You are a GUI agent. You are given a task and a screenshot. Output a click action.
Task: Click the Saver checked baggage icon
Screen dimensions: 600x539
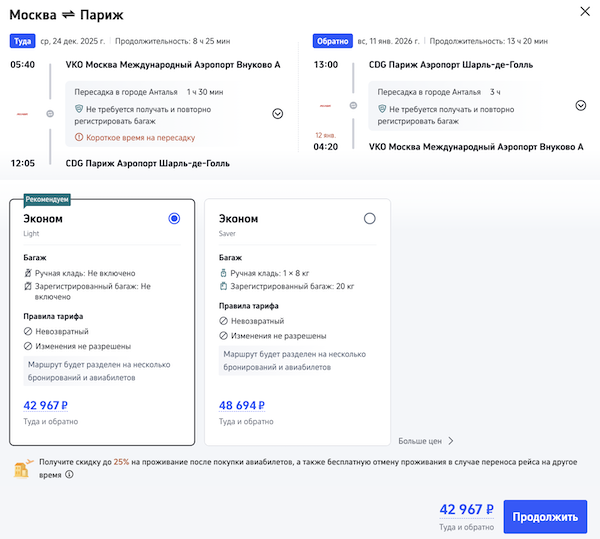click(x=223, y=287)
